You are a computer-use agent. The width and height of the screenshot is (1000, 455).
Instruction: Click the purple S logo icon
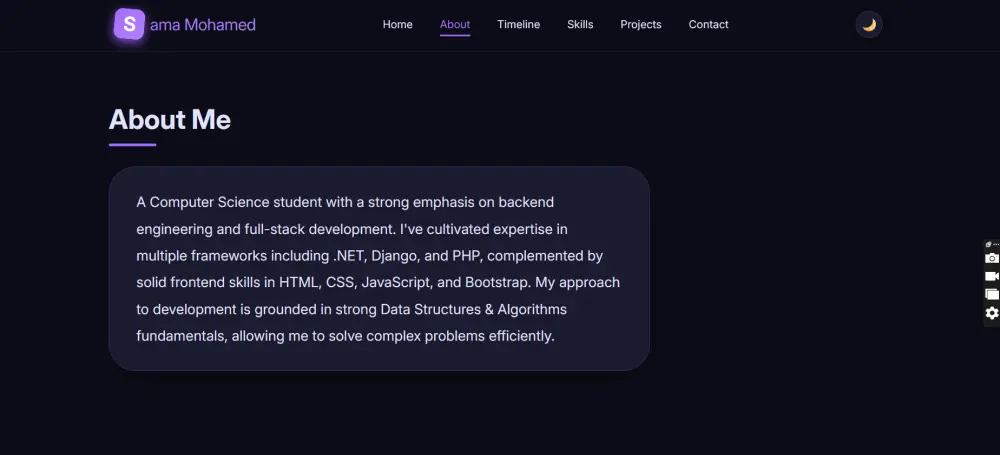pyautogui.click(x=129, y=24)
